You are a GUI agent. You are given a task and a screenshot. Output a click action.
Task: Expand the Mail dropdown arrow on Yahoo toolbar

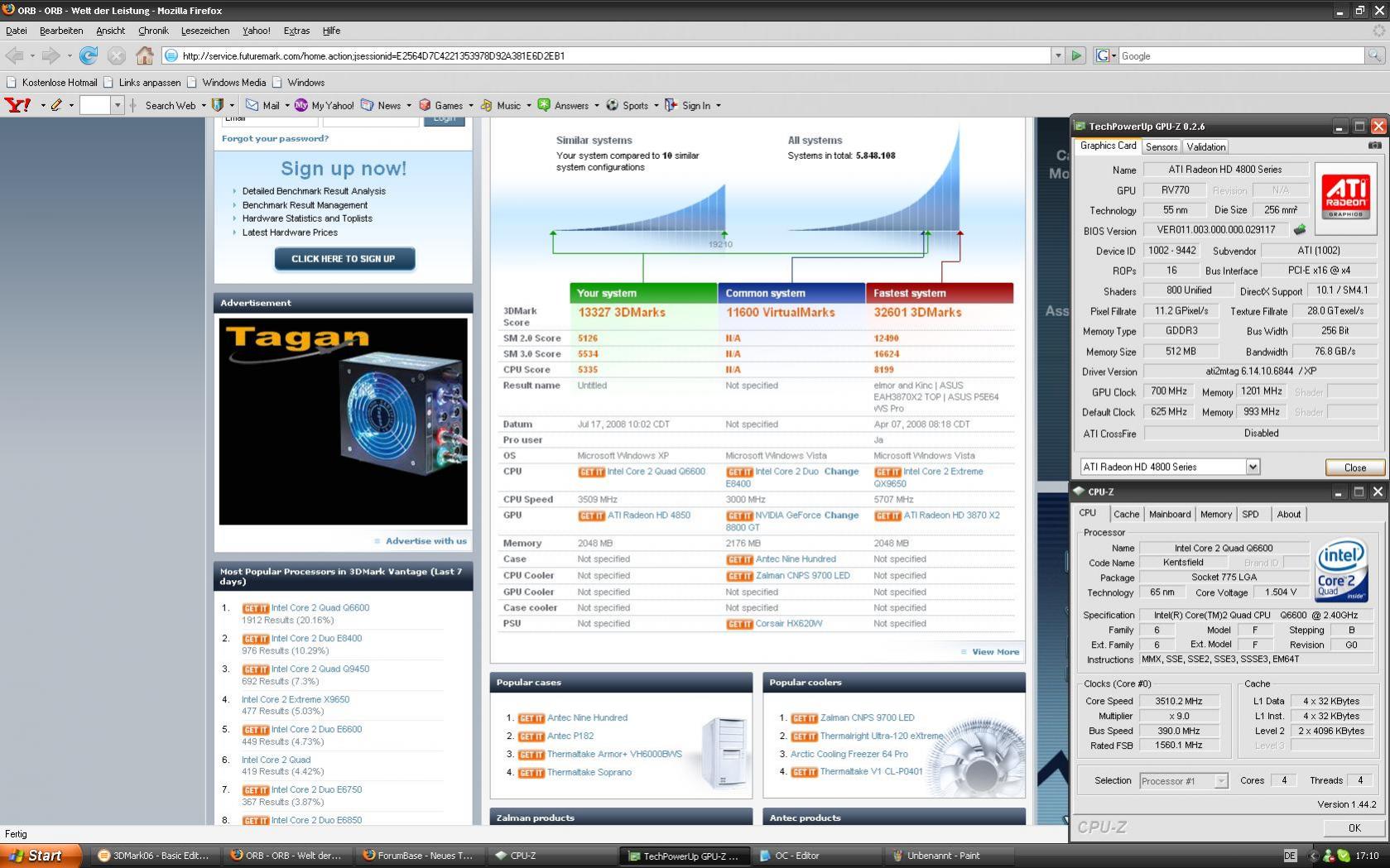tap(287, 106)
